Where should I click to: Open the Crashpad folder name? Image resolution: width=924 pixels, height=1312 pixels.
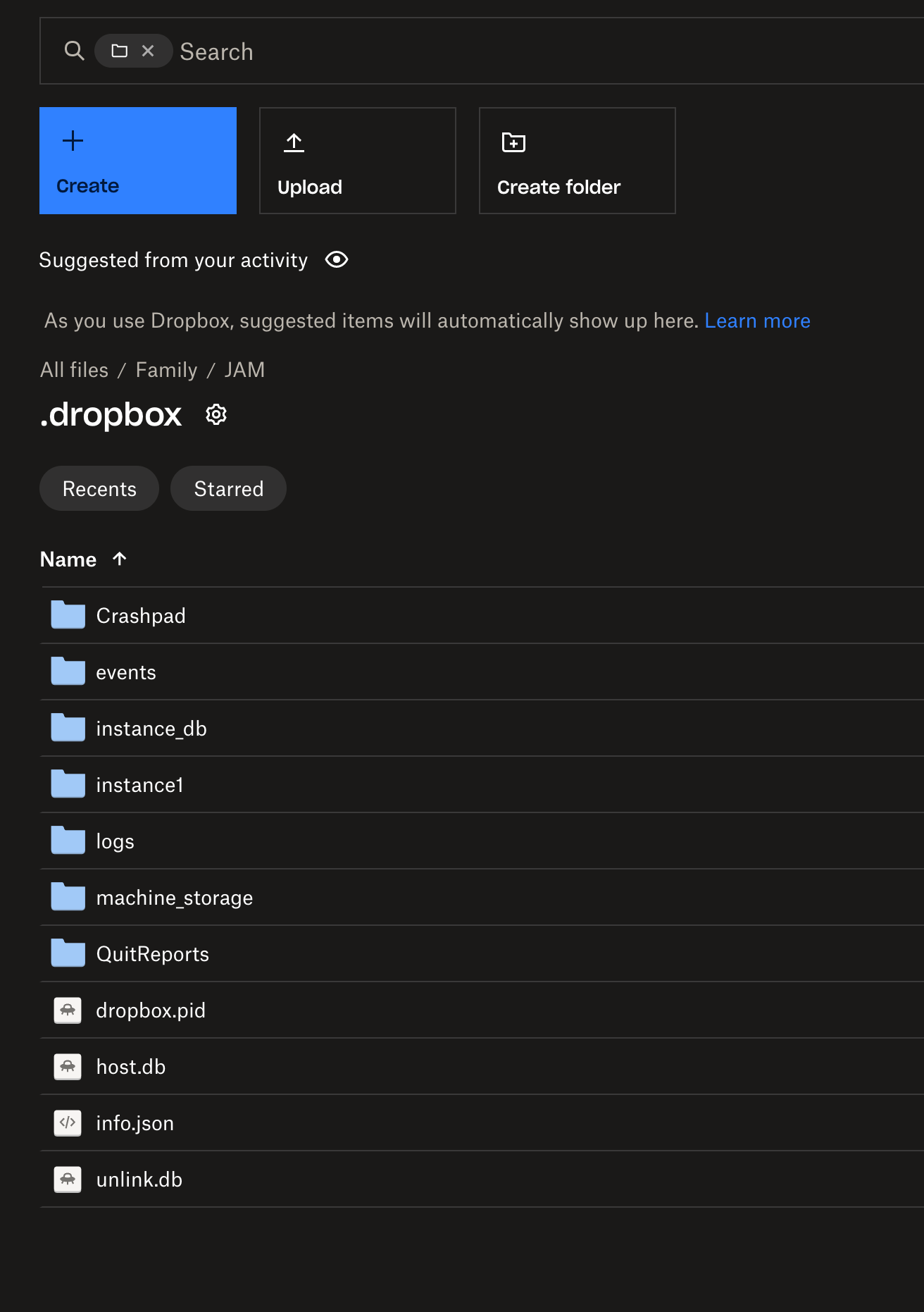pyautogui.click(x=141, y=616)
